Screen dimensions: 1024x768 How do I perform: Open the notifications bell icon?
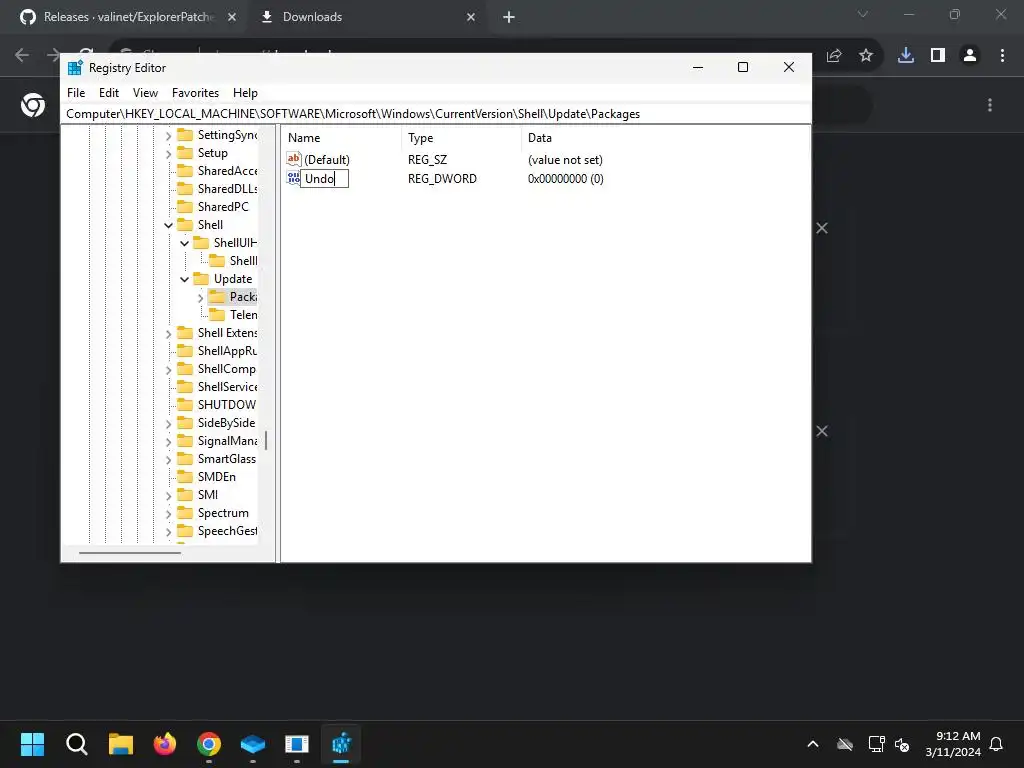point(996,744)
